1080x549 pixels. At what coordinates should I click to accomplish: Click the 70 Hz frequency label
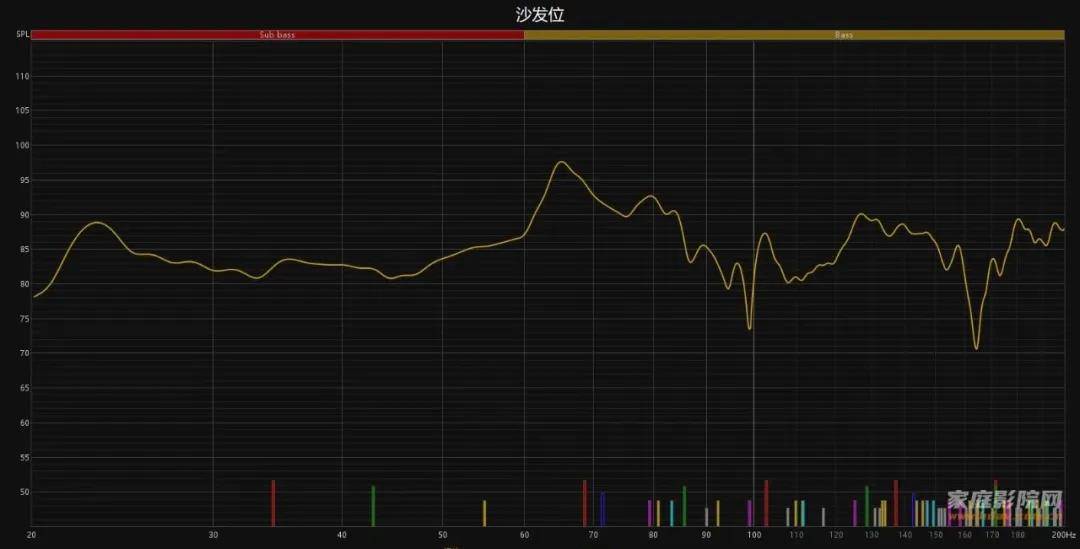593,535
